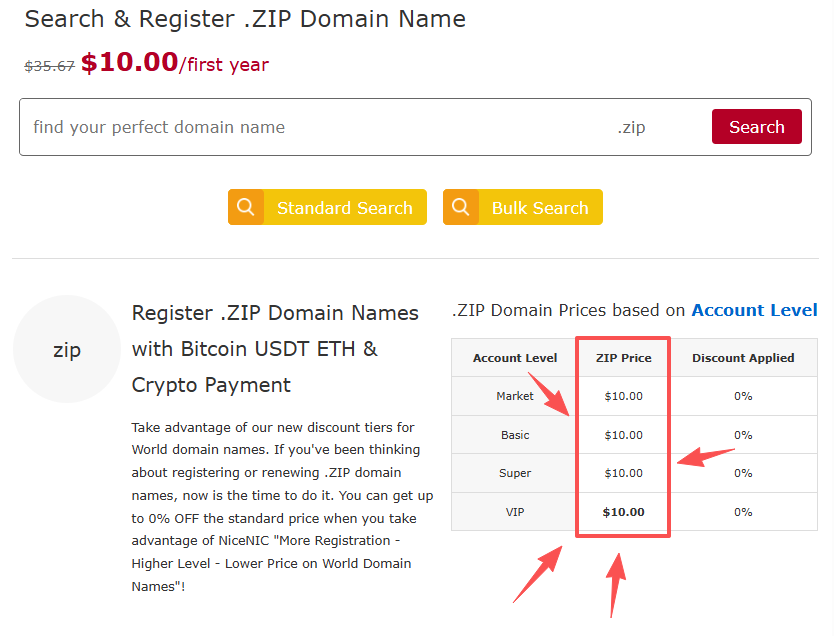Select the circular zip domain logo
Image resolution: width=834 pixels, height=636 pixels.
(x=66, y=349)
